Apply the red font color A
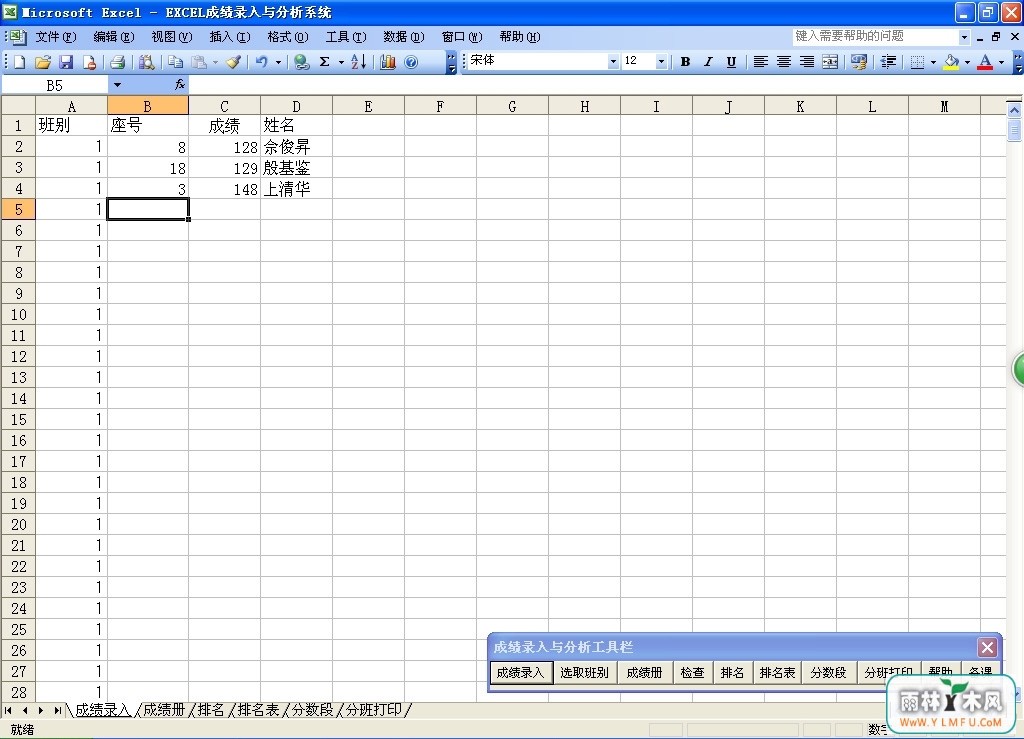 985,62
